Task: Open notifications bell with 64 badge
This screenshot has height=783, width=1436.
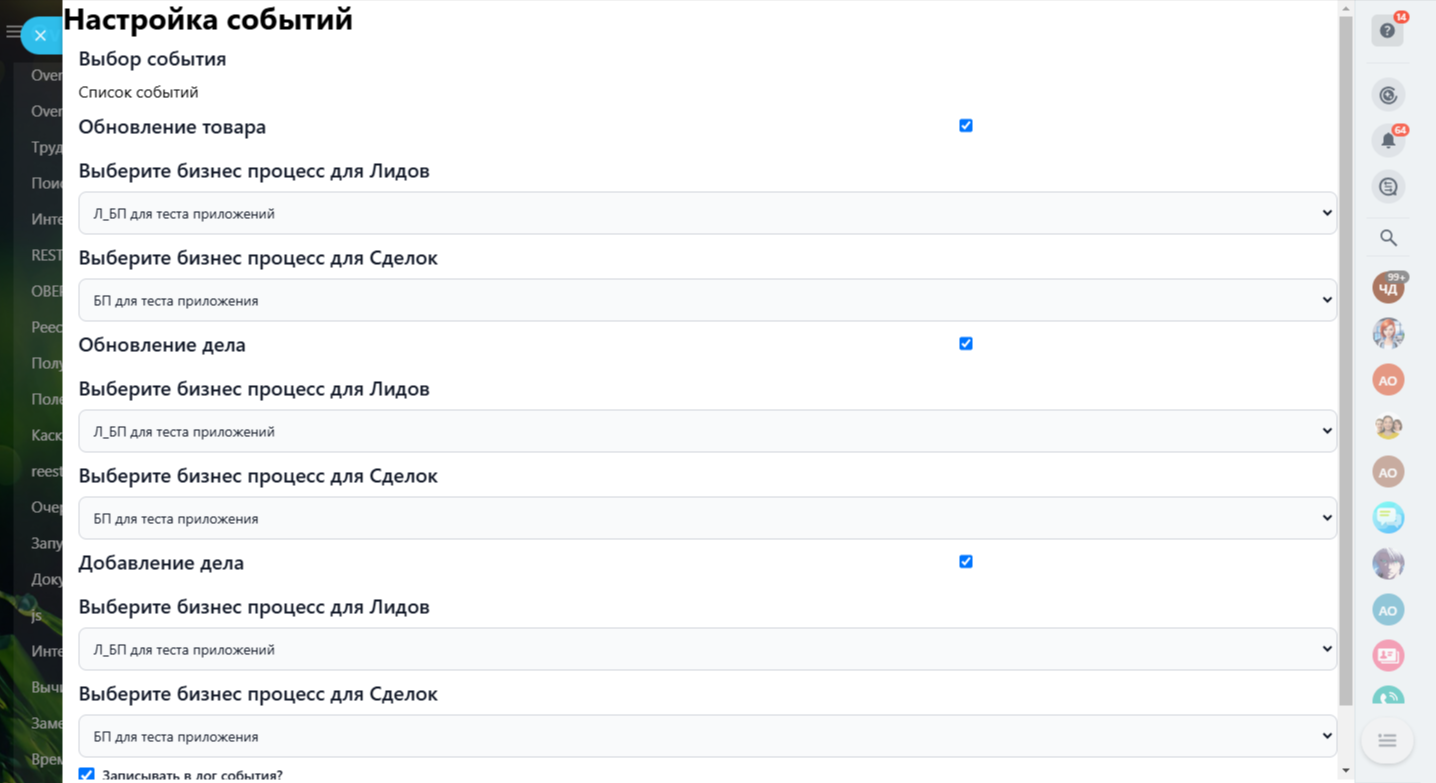Action: (1388, 141)
